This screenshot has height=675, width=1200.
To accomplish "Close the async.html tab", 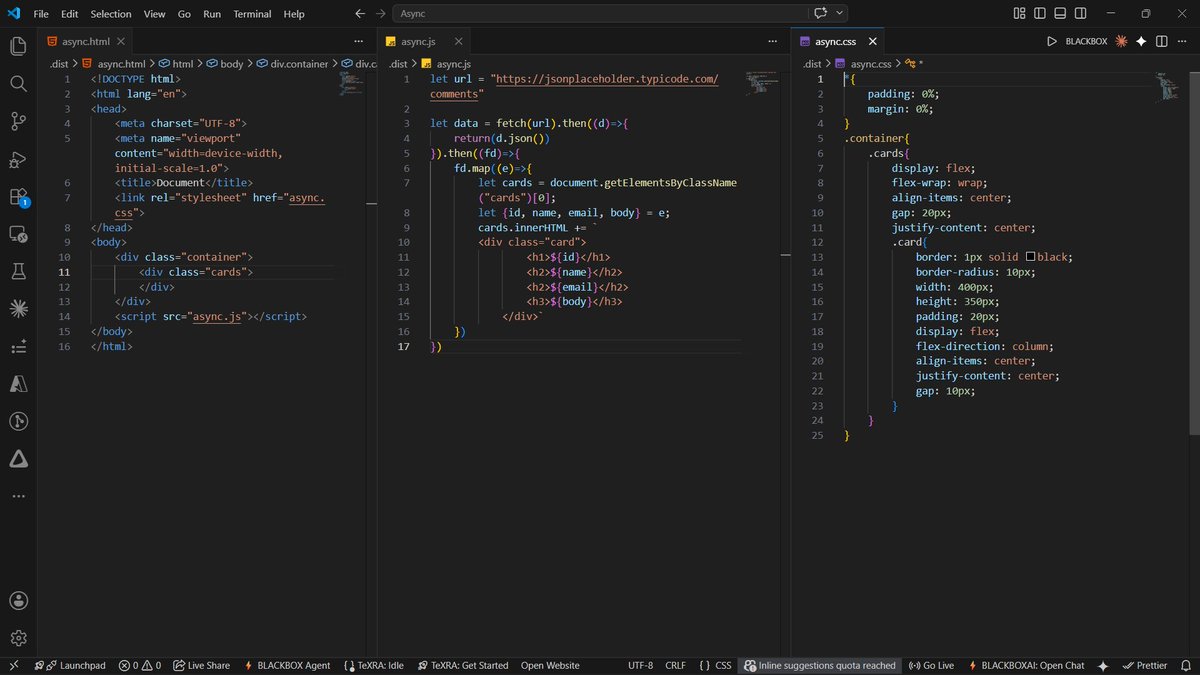I will pyautogui.click(x=119, y=42).
